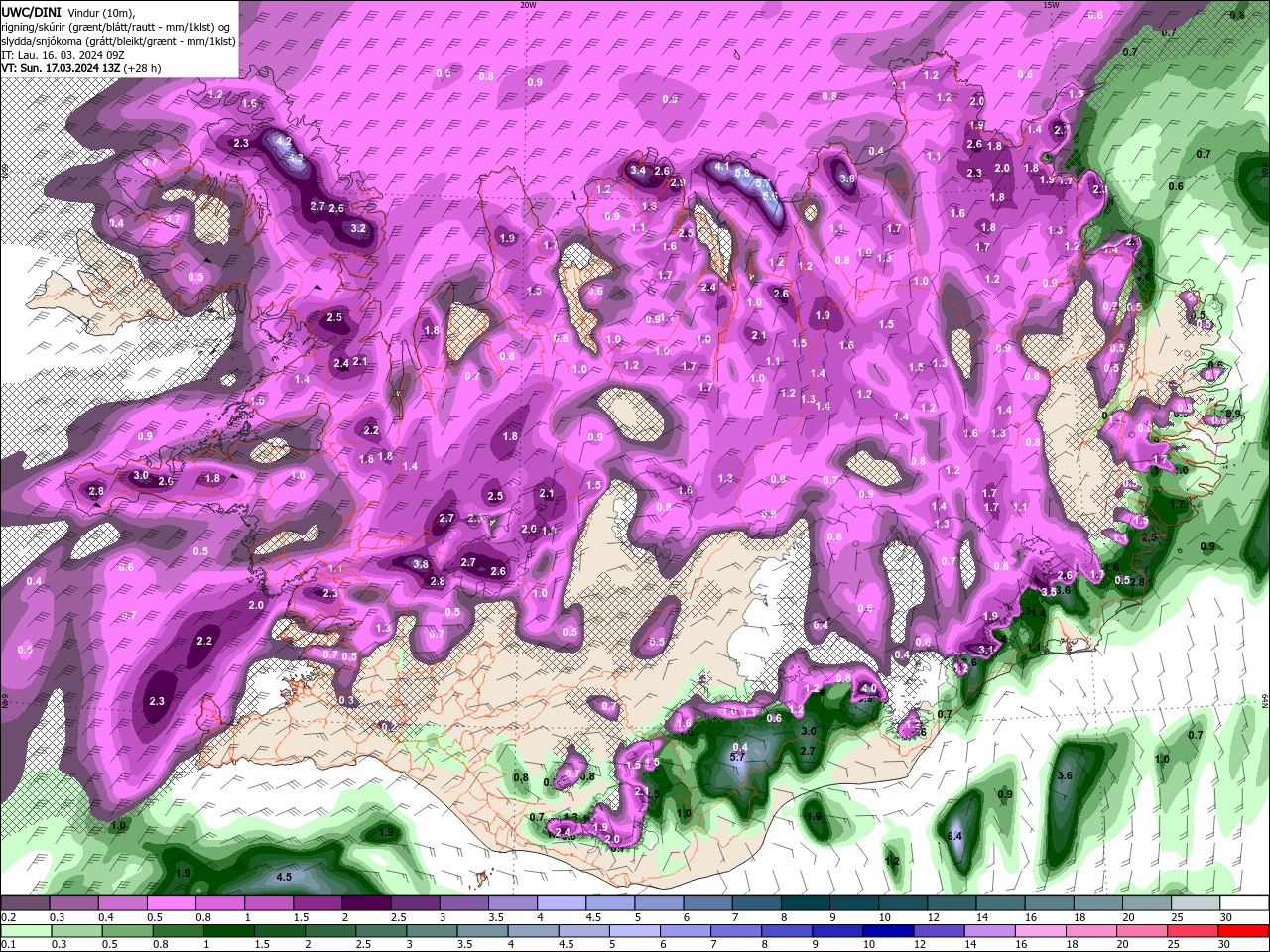Select the 'IT: Lau. 16. 03. 2024 09Z' line
The width and height of the screenshot is (1270, 952).
61,54
